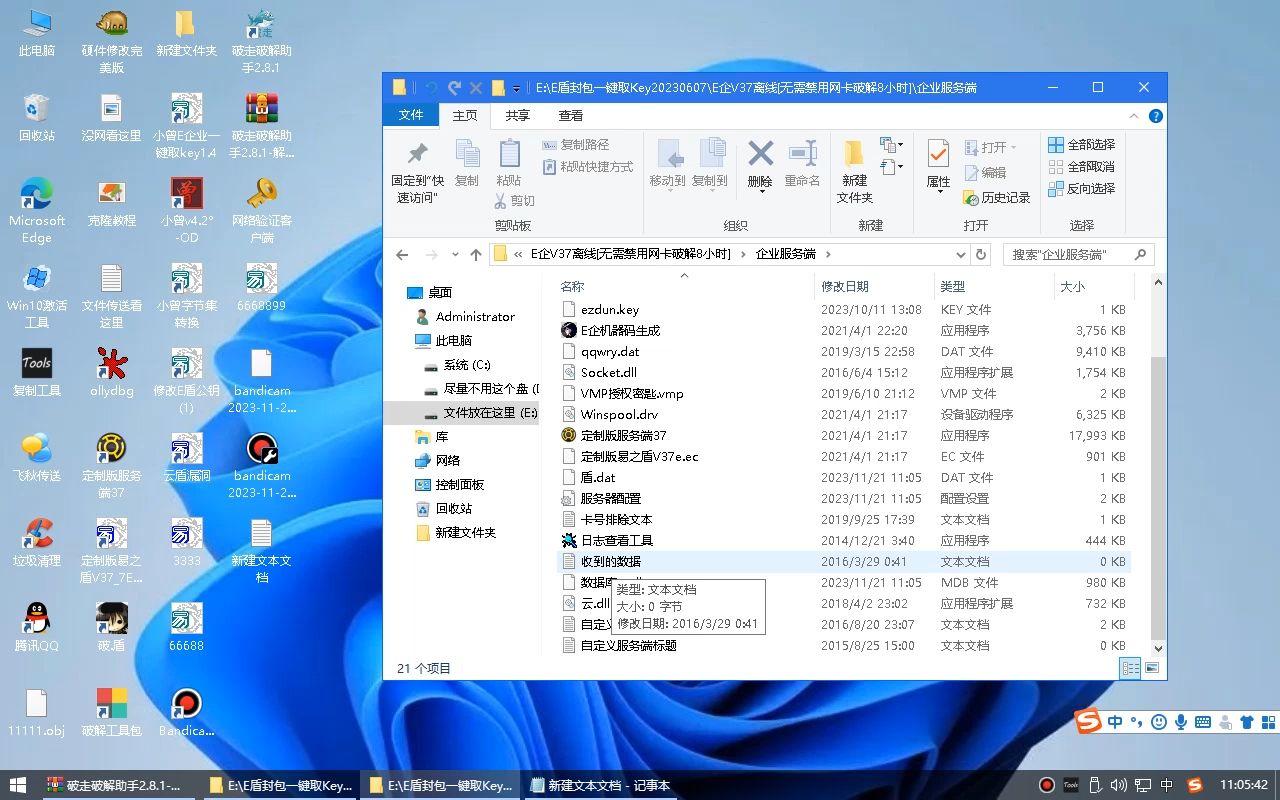Select 控制面板 in the navigation pane

[x=459, y=485]
